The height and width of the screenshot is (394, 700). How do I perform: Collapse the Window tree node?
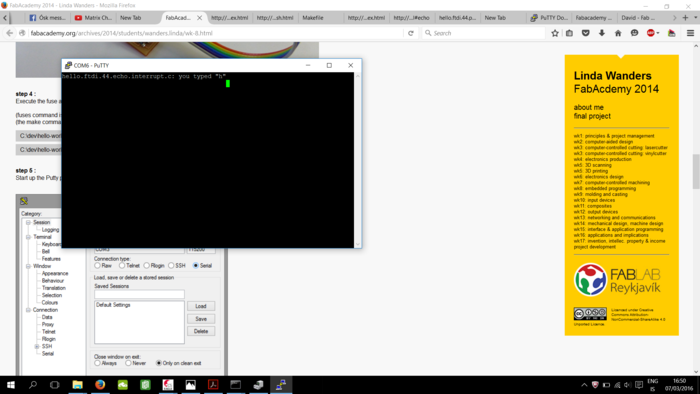[28, 266]
